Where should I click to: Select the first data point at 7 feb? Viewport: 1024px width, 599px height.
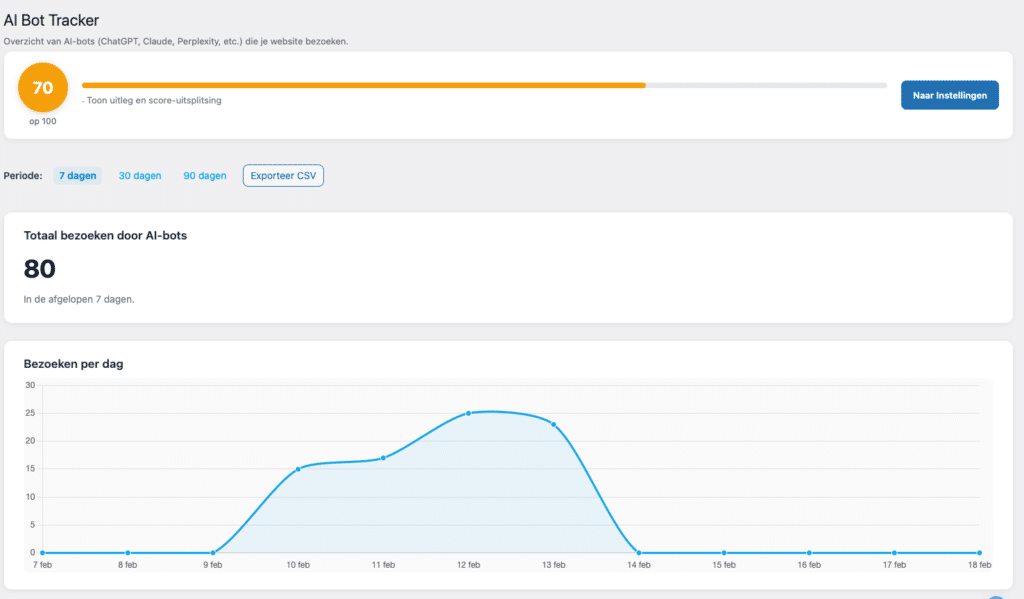42,553
